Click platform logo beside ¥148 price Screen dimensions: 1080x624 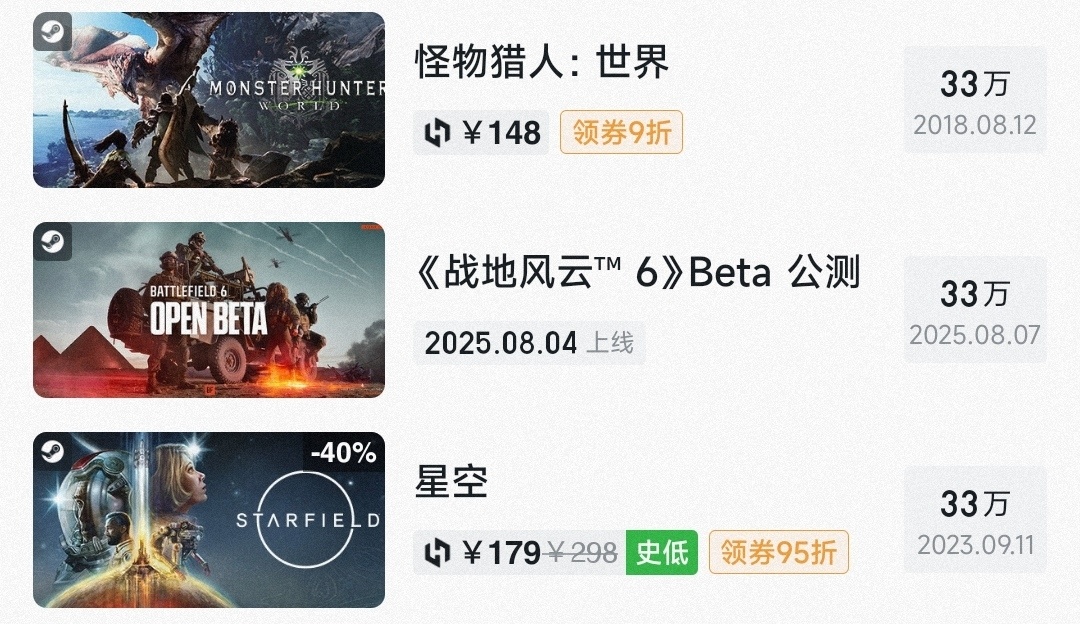click(x=437, y=133)
